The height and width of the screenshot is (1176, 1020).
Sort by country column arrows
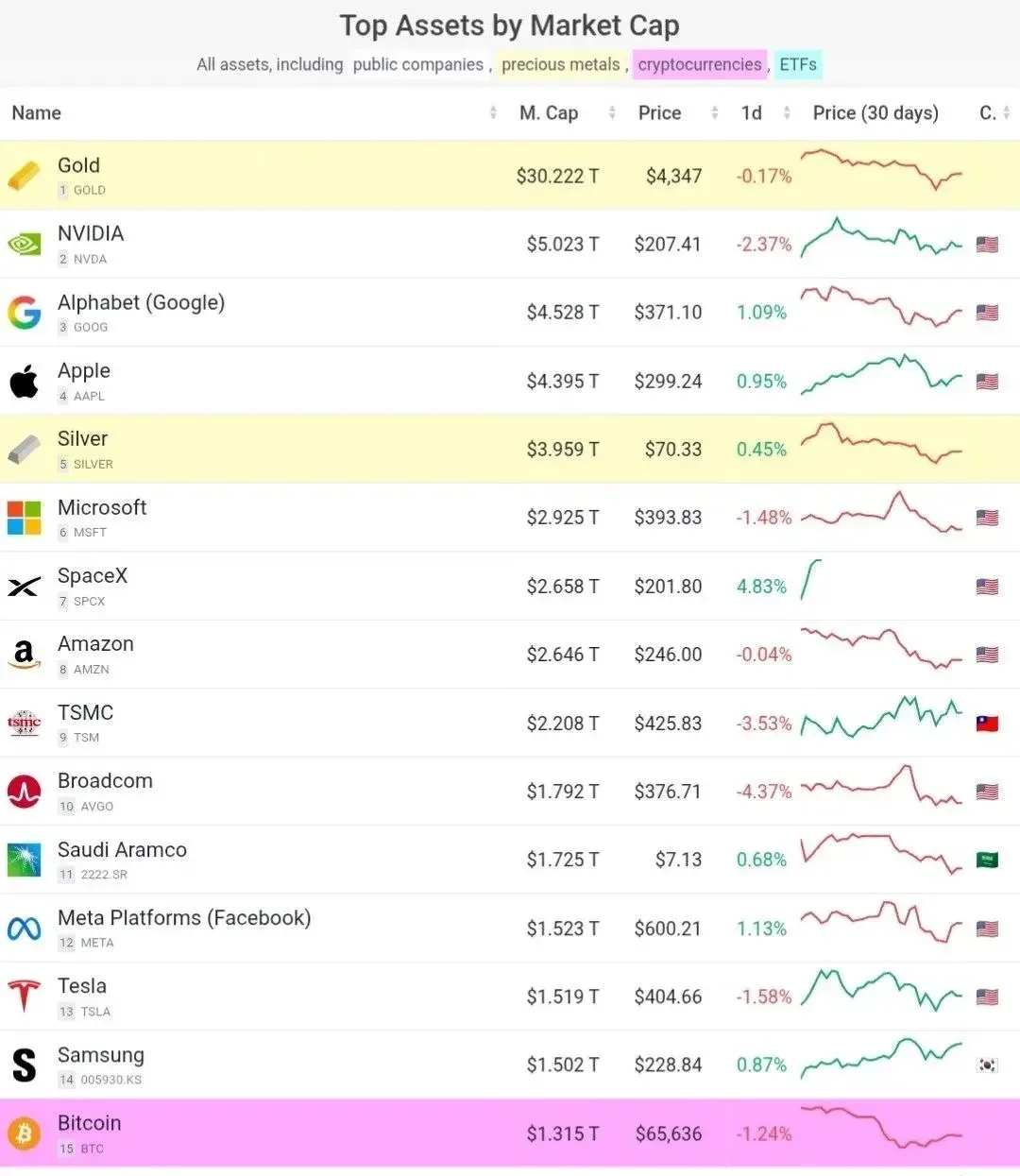pyautogui.click(x=1007, y=113)
